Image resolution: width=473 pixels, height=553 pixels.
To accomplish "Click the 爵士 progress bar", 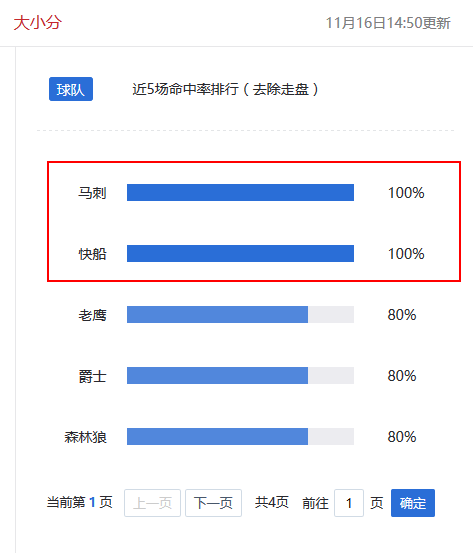I will [240, 376].
